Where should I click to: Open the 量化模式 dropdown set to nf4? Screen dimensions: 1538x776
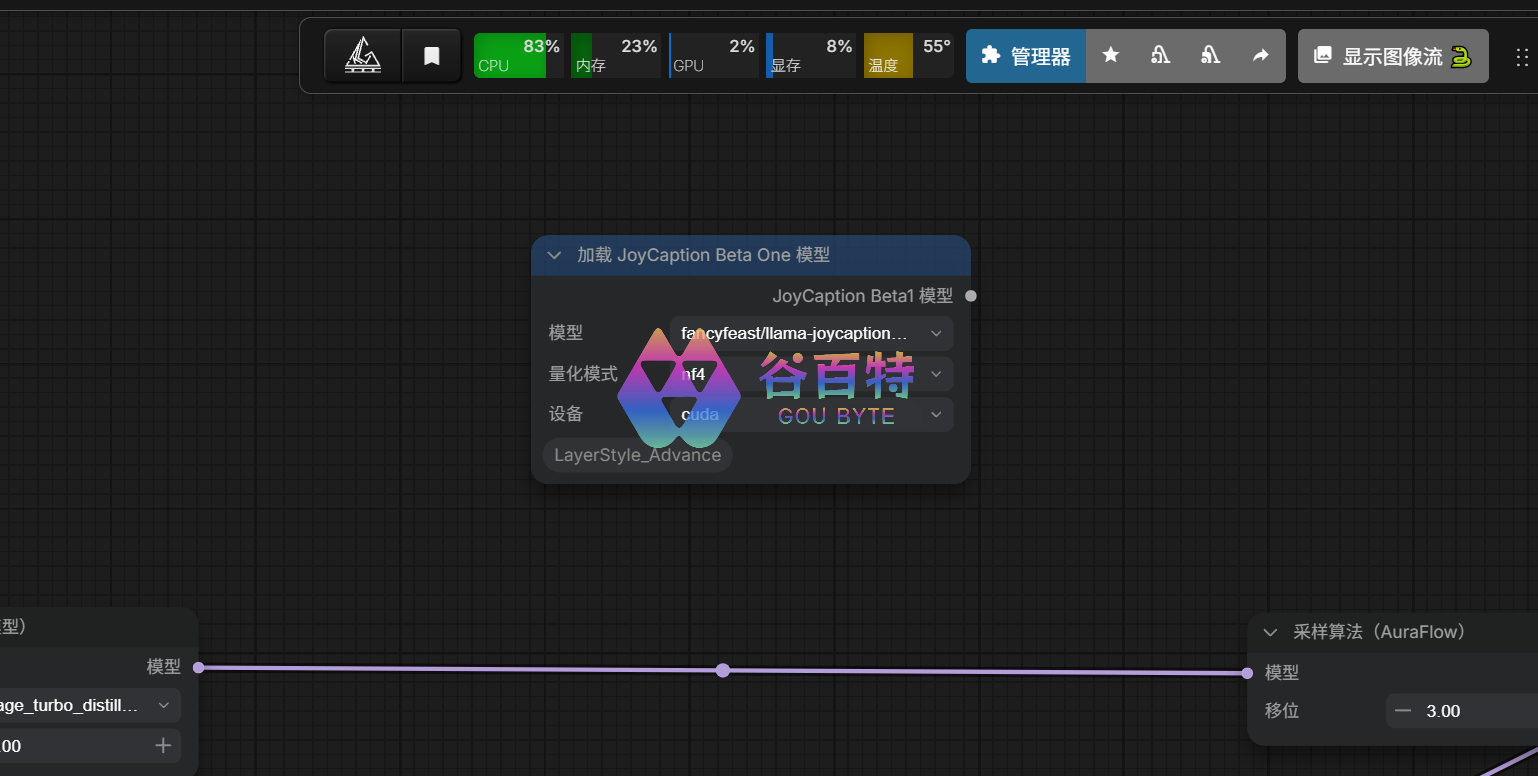[812, 374]
